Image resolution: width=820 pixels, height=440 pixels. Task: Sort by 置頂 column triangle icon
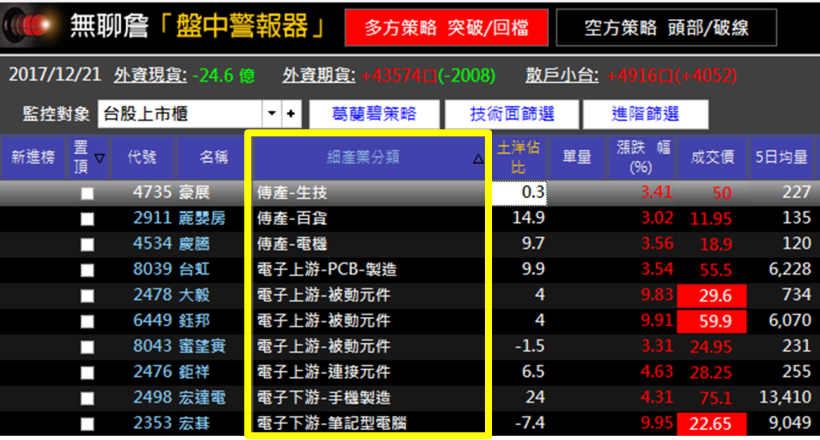click(99, 158)
